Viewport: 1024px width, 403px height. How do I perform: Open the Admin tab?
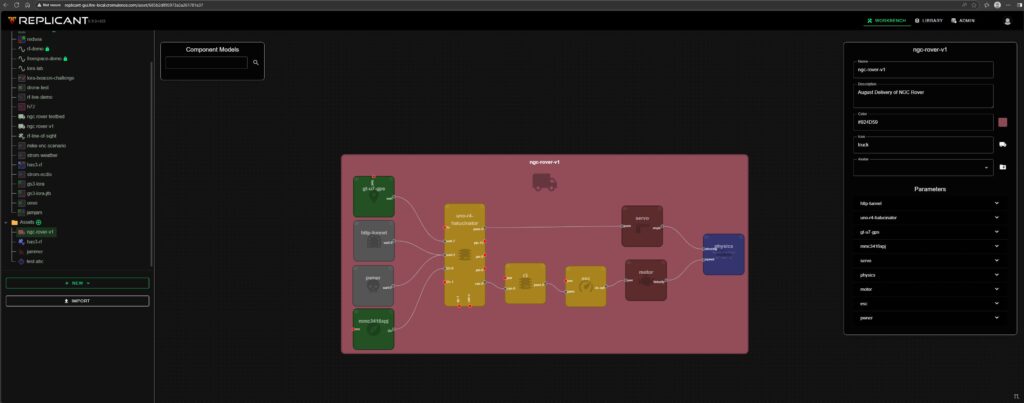click(x=961, y=20)
